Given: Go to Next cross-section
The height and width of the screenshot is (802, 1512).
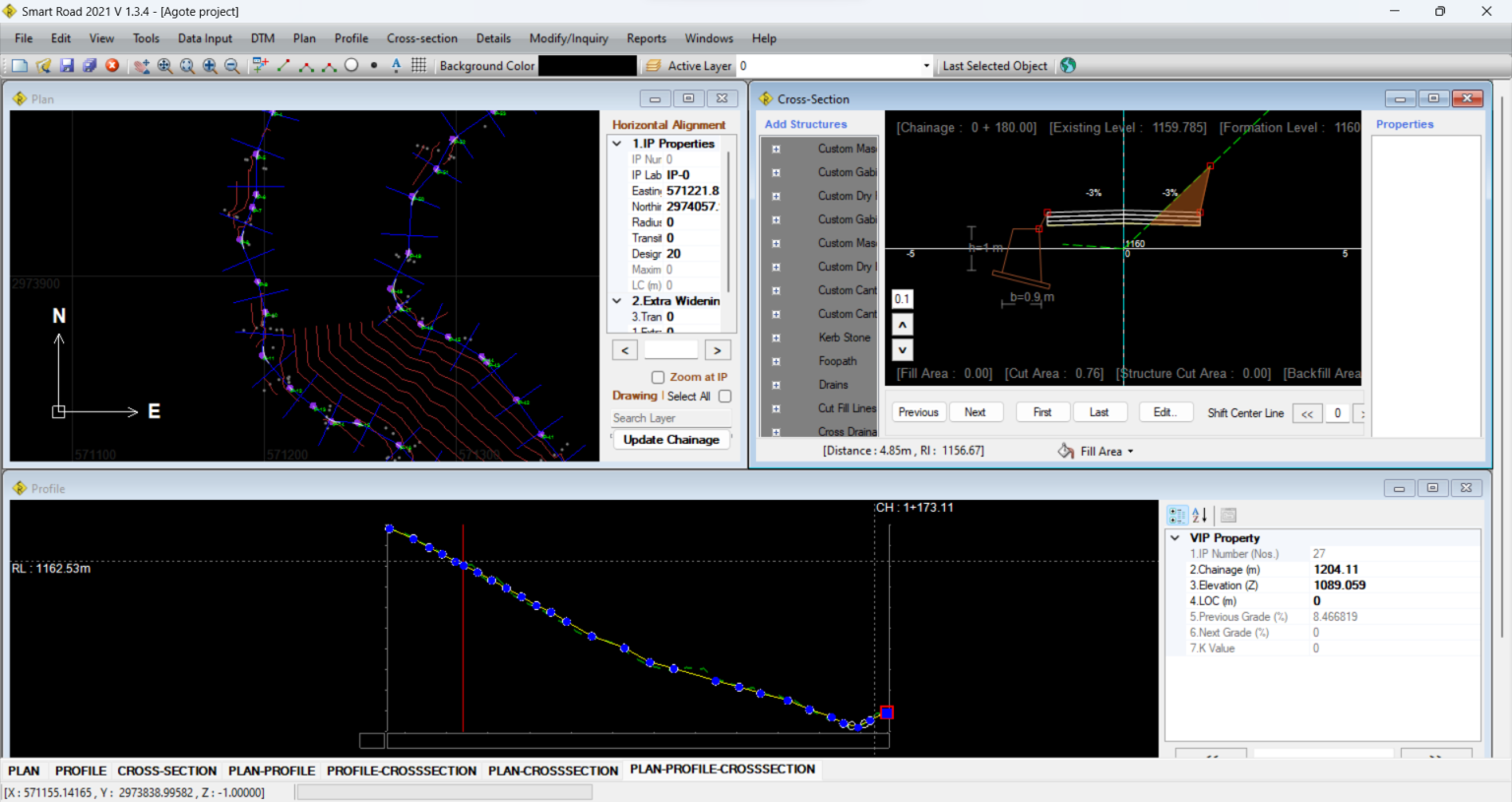Looking at the screenshot, I should tap(975, 412).
